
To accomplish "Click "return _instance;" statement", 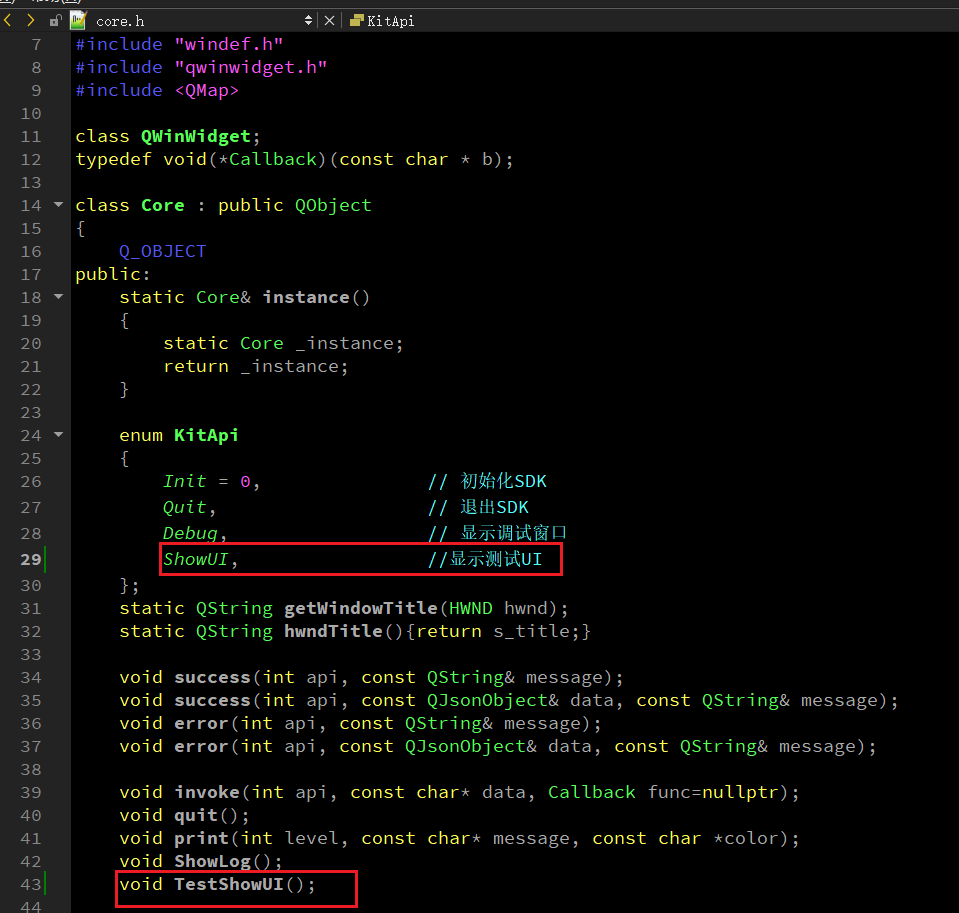I will coord(256,366).
